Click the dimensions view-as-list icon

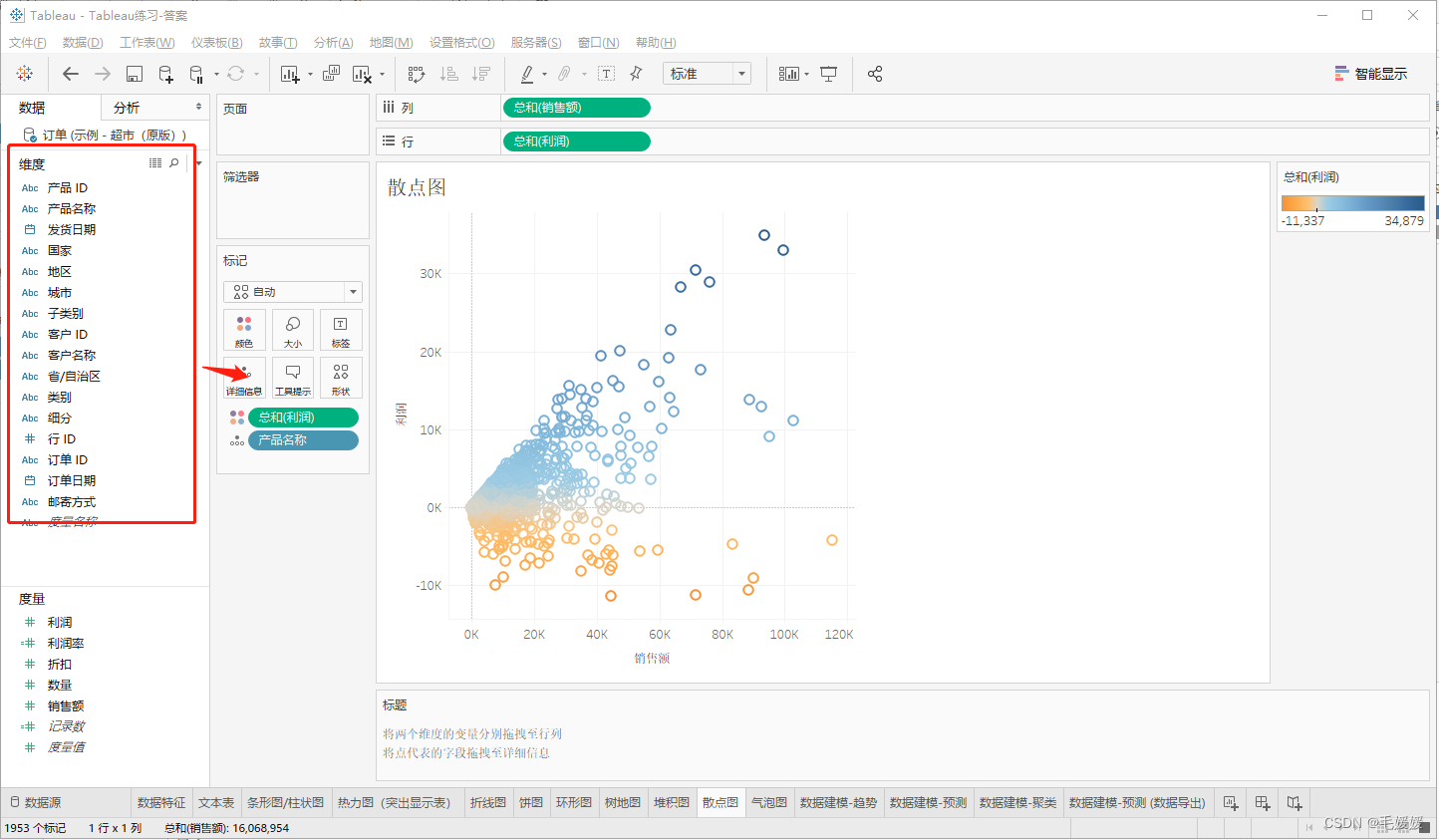coord(155,162)
